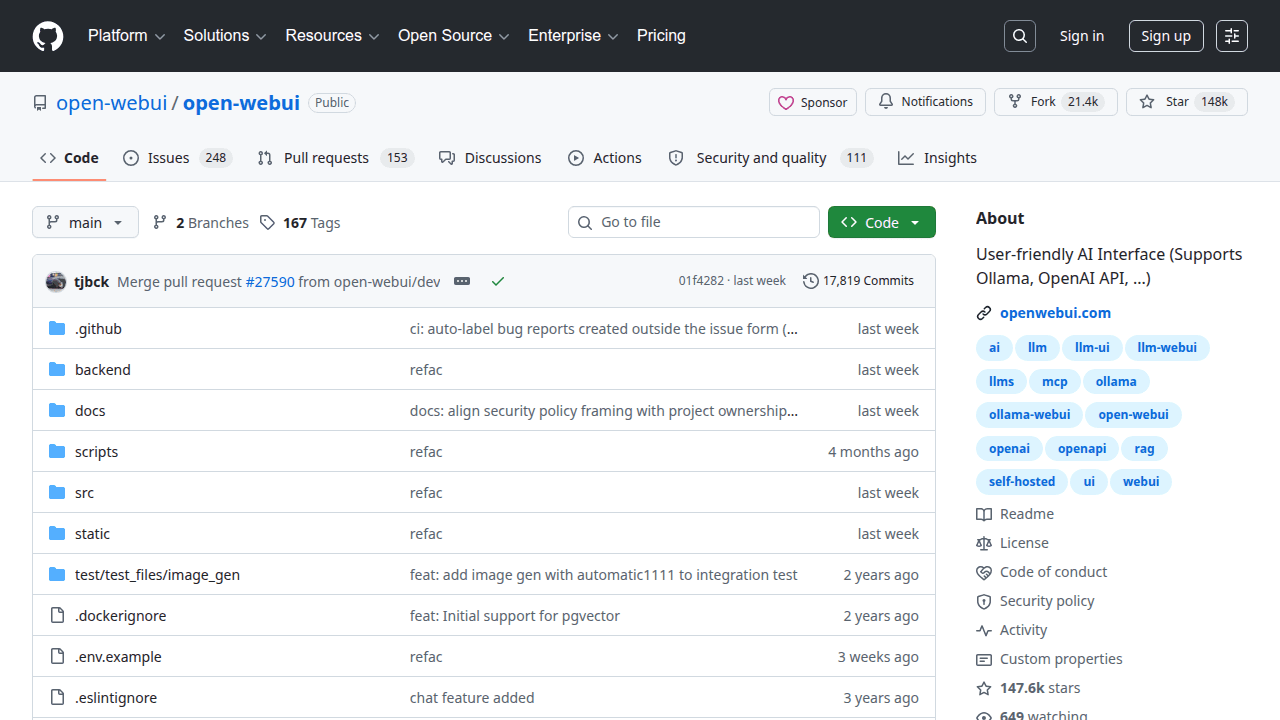This screenshot has width=1280, height=720.
Task: Click the book icon next to Readme
Action: coord(984,514)
